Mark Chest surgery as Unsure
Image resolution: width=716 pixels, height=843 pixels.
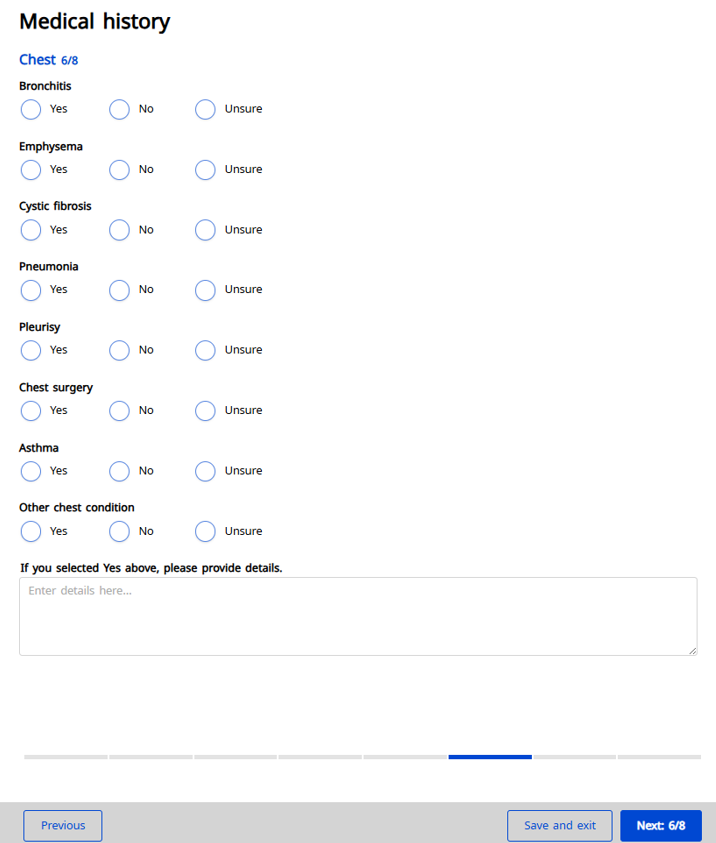point(205,411)
